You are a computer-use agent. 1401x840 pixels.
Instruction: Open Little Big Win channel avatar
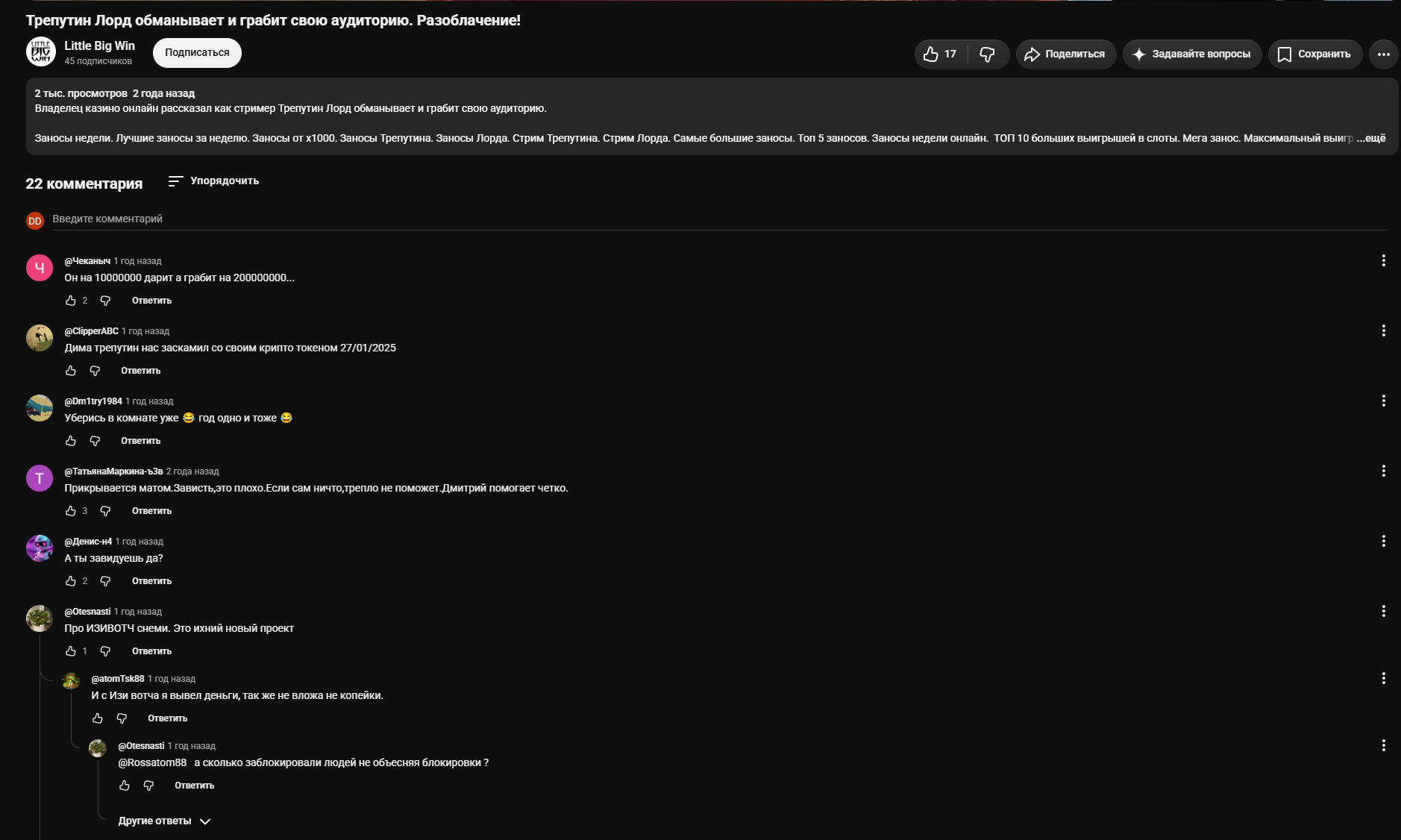click(40, 52)
